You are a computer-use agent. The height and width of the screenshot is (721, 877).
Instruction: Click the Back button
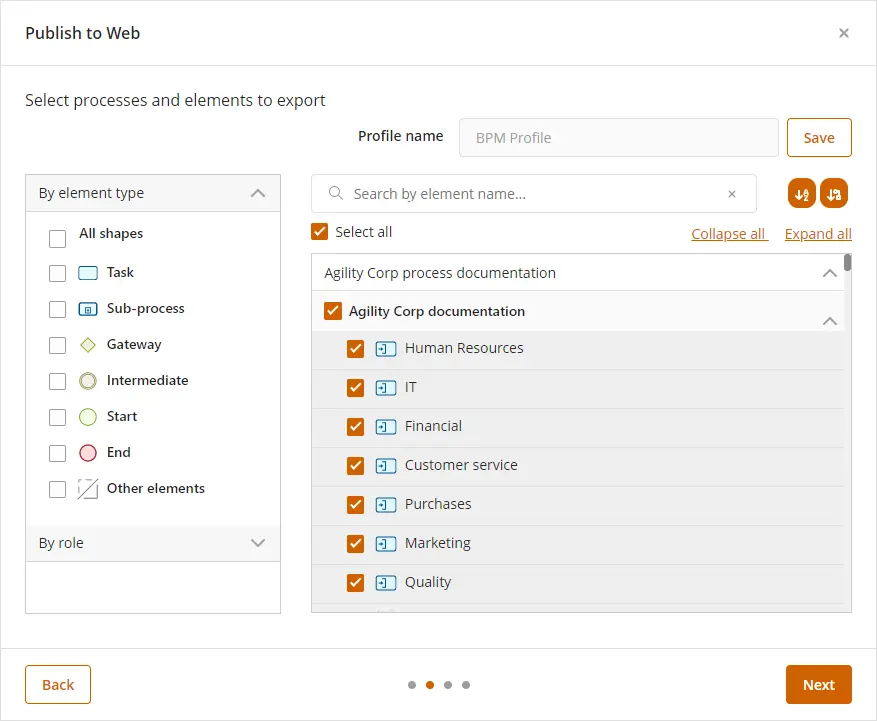(58, 685)
